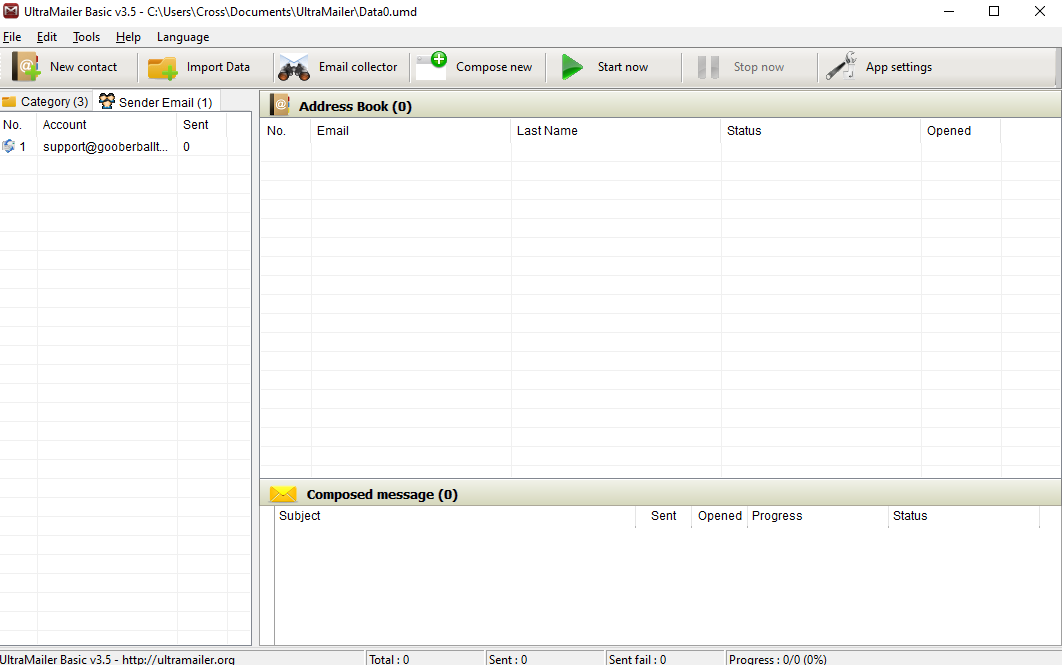
Task: Click the Import Data button label
Action: [x=218, y=67]
